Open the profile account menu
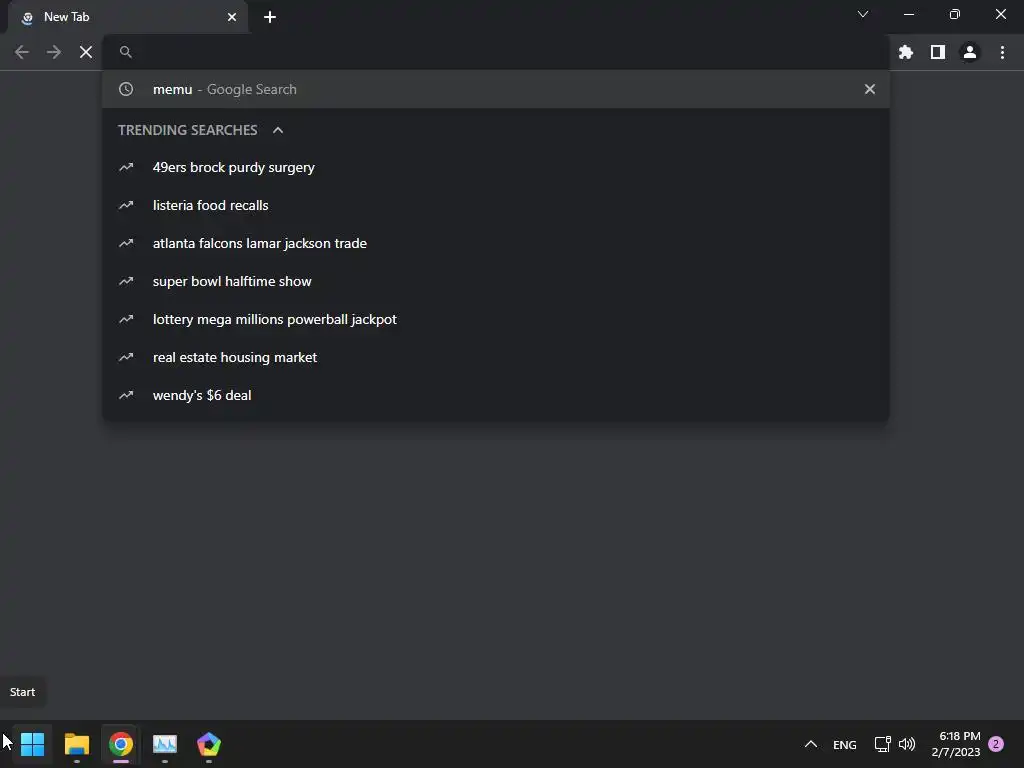The height and width of the screenshot is (768, 1024). click(970, 52)
